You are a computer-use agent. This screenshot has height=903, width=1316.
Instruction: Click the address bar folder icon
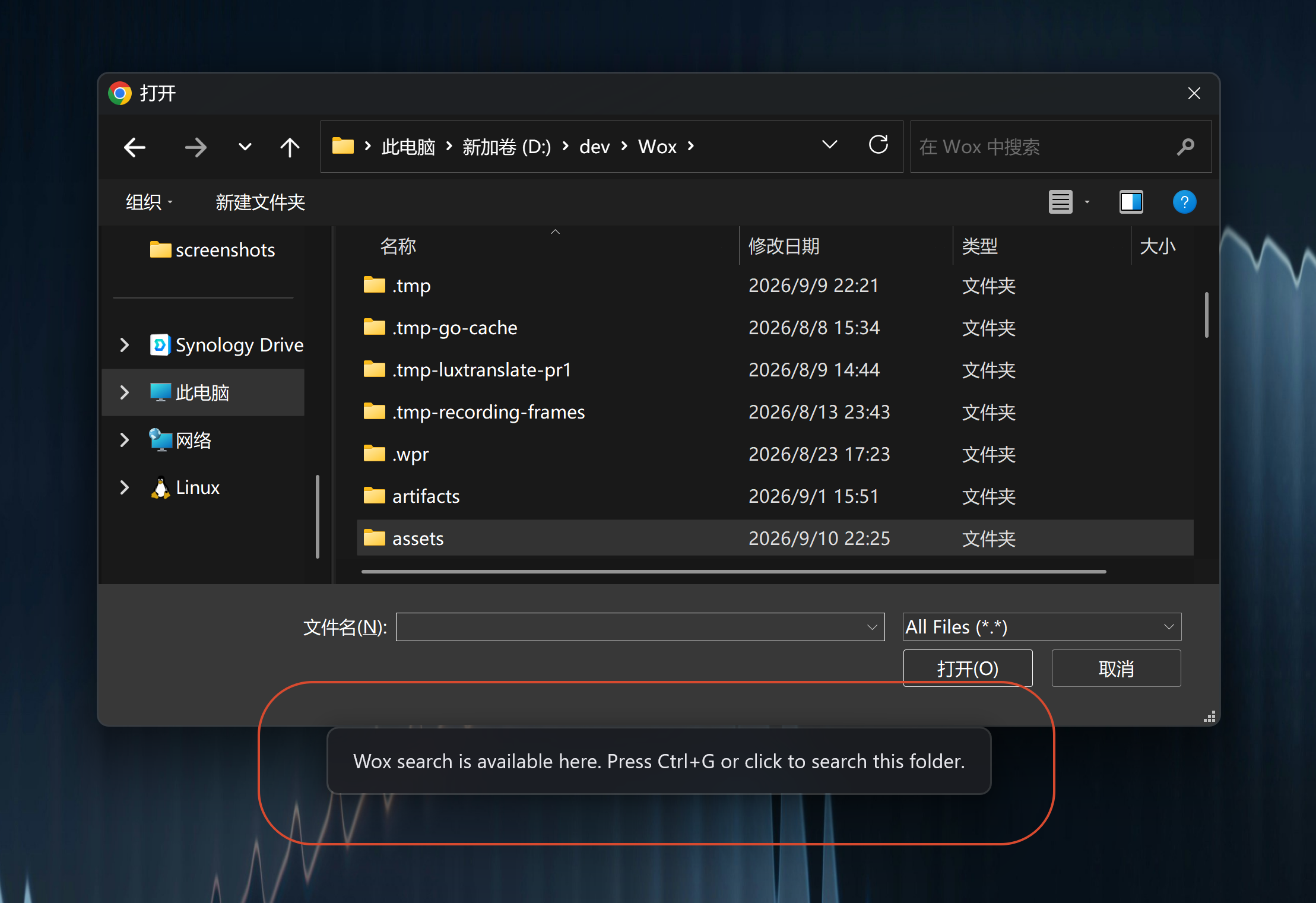(343, 146)
